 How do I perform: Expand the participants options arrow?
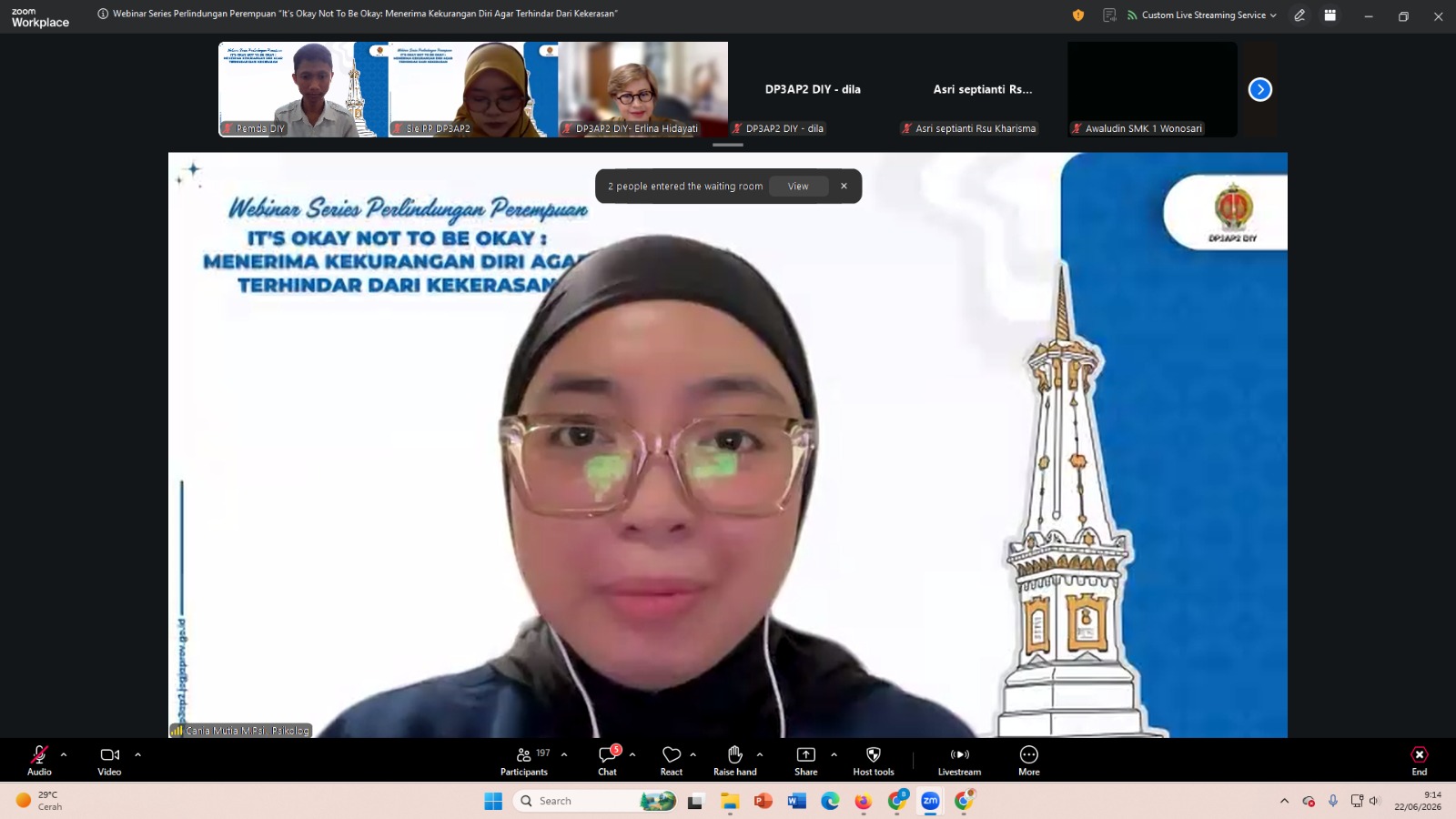pyautogui.click(x=564, y=754)
